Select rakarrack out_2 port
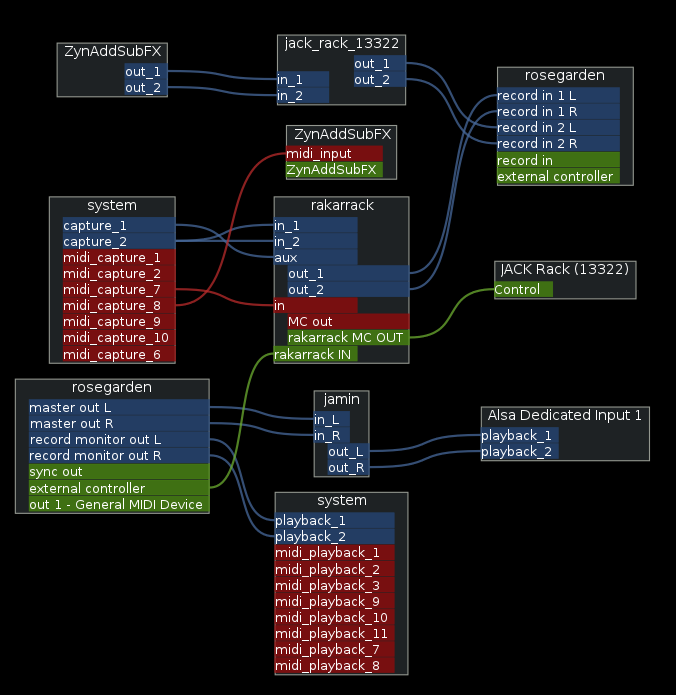676x695 pixels. pos(348,289)
